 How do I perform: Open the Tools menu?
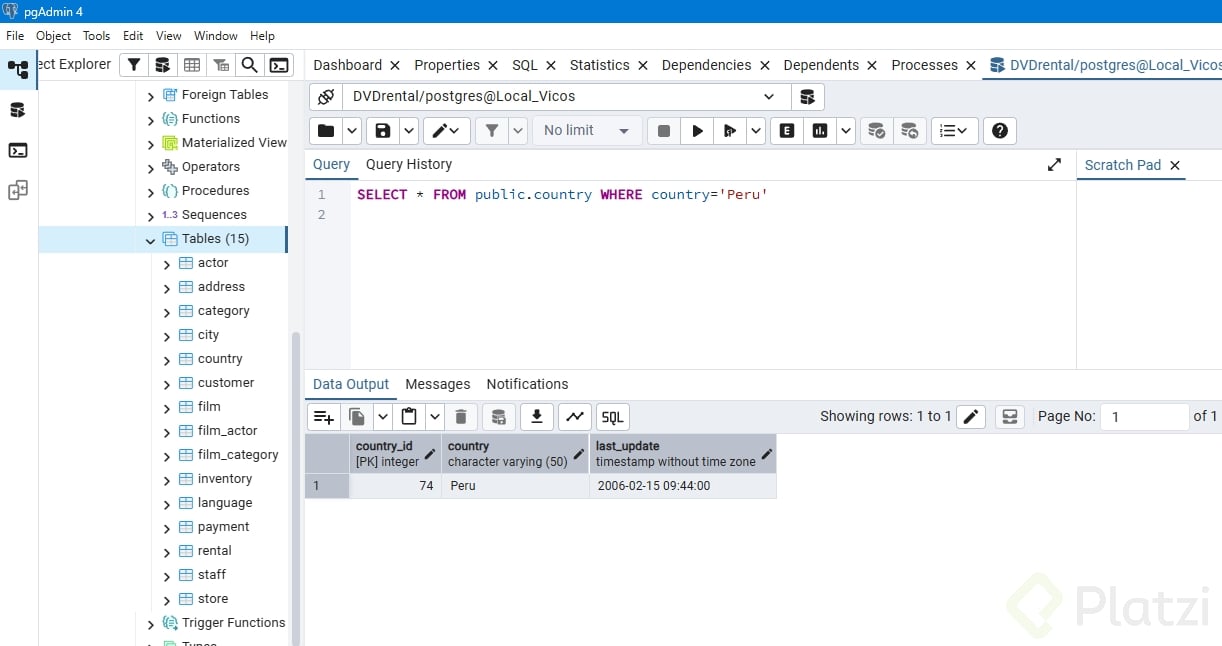[96, 36]
